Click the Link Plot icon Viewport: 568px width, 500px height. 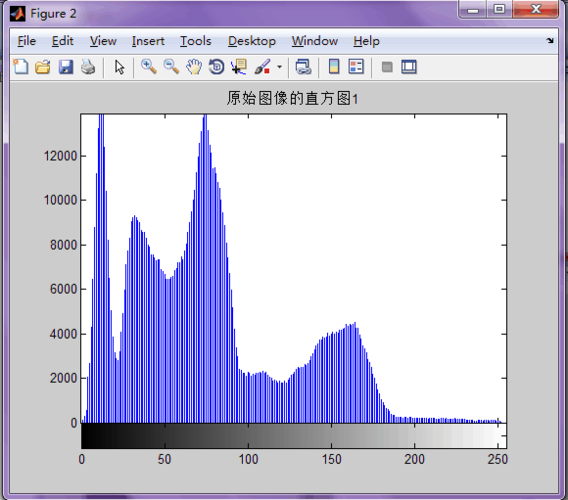tap(303, 67)
